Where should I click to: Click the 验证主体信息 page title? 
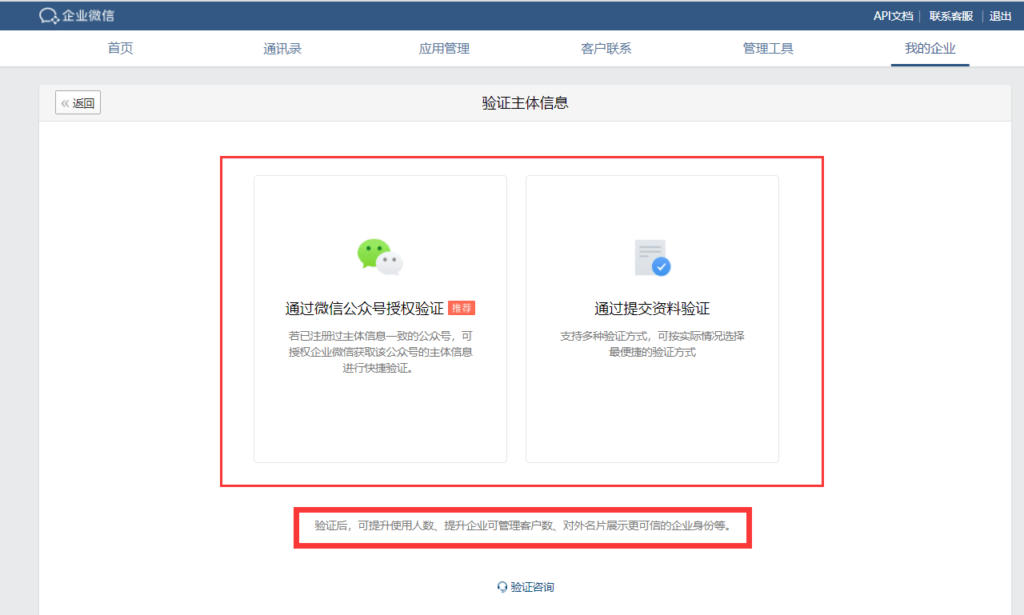point(525,102)
